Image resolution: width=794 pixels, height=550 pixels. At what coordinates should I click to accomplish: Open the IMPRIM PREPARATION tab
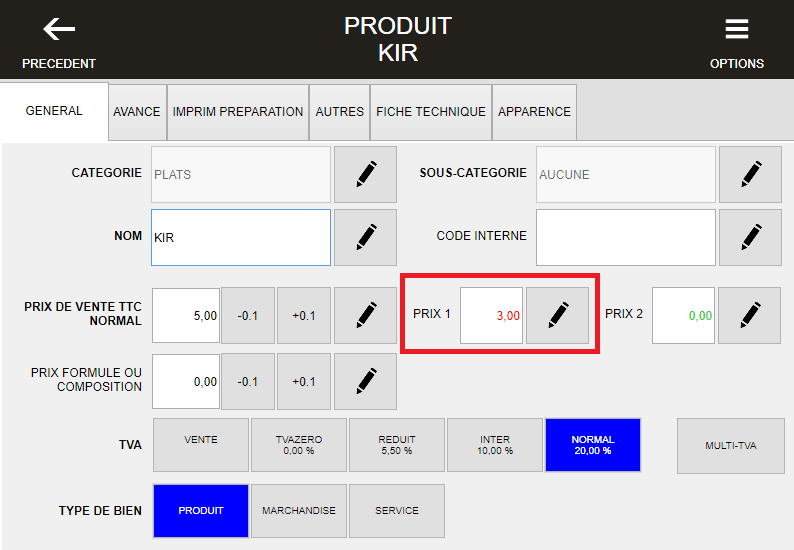point(238,112)
